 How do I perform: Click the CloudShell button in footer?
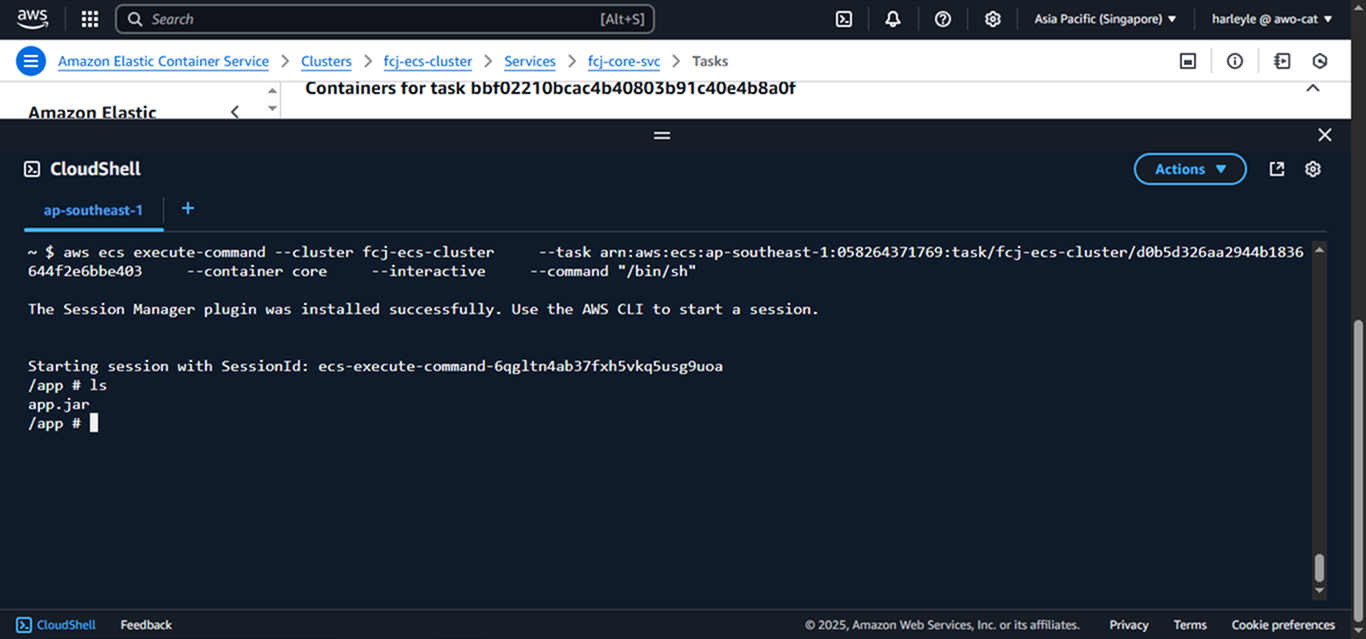pos(56,625)
